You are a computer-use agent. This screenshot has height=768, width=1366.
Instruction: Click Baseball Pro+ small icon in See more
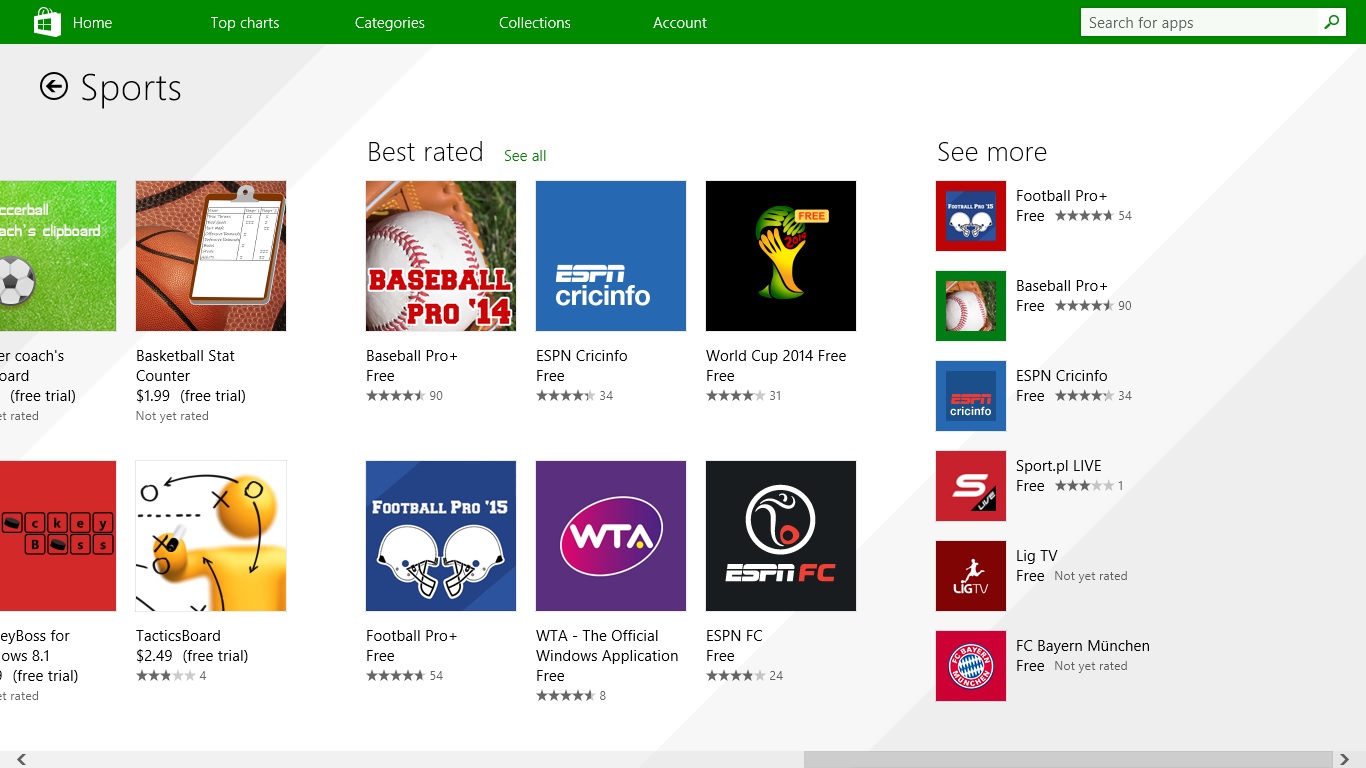click(x=971, y=306)
